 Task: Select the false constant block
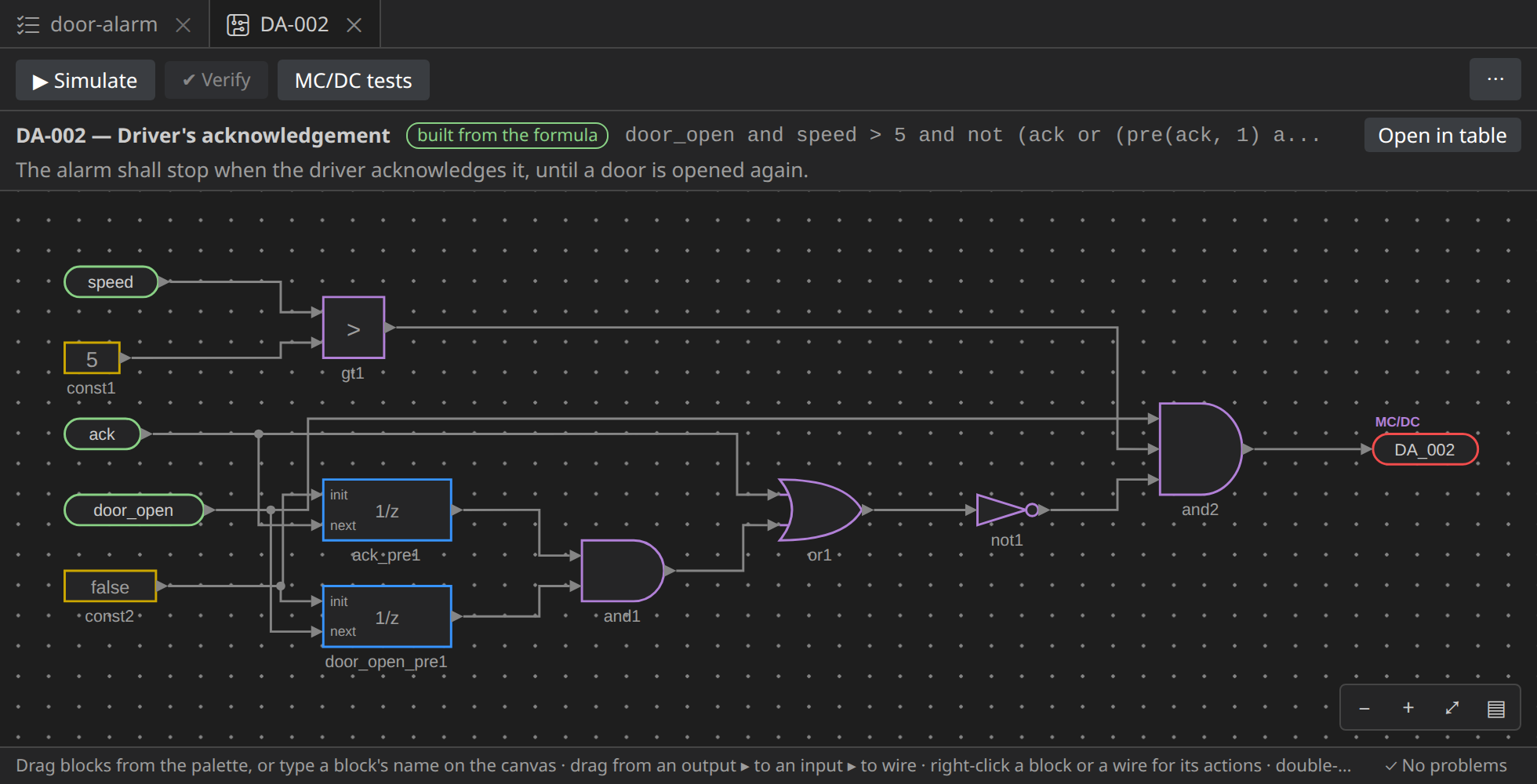110,586
